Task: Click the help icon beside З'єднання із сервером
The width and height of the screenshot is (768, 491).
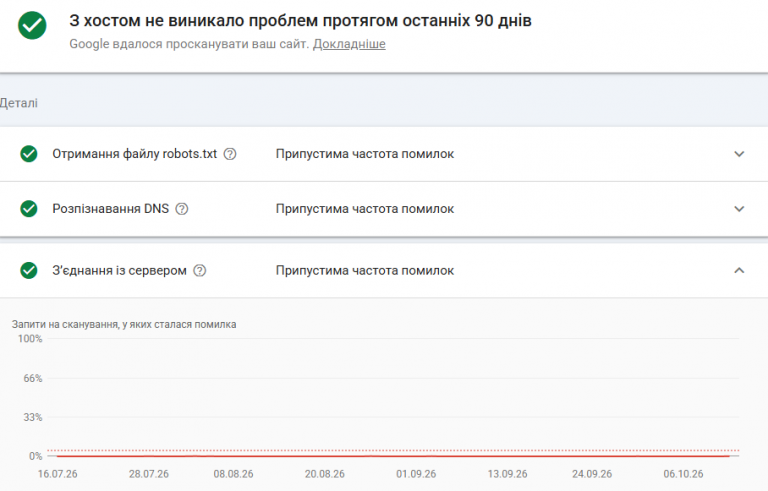Action: [200, 270]
